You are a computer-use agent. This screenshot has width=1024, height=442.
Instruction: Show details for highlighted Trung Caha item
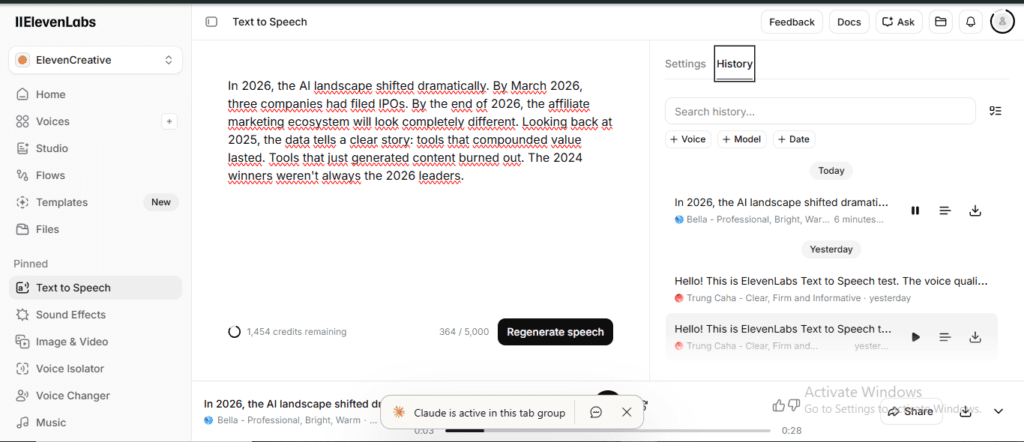pos(945,337)
